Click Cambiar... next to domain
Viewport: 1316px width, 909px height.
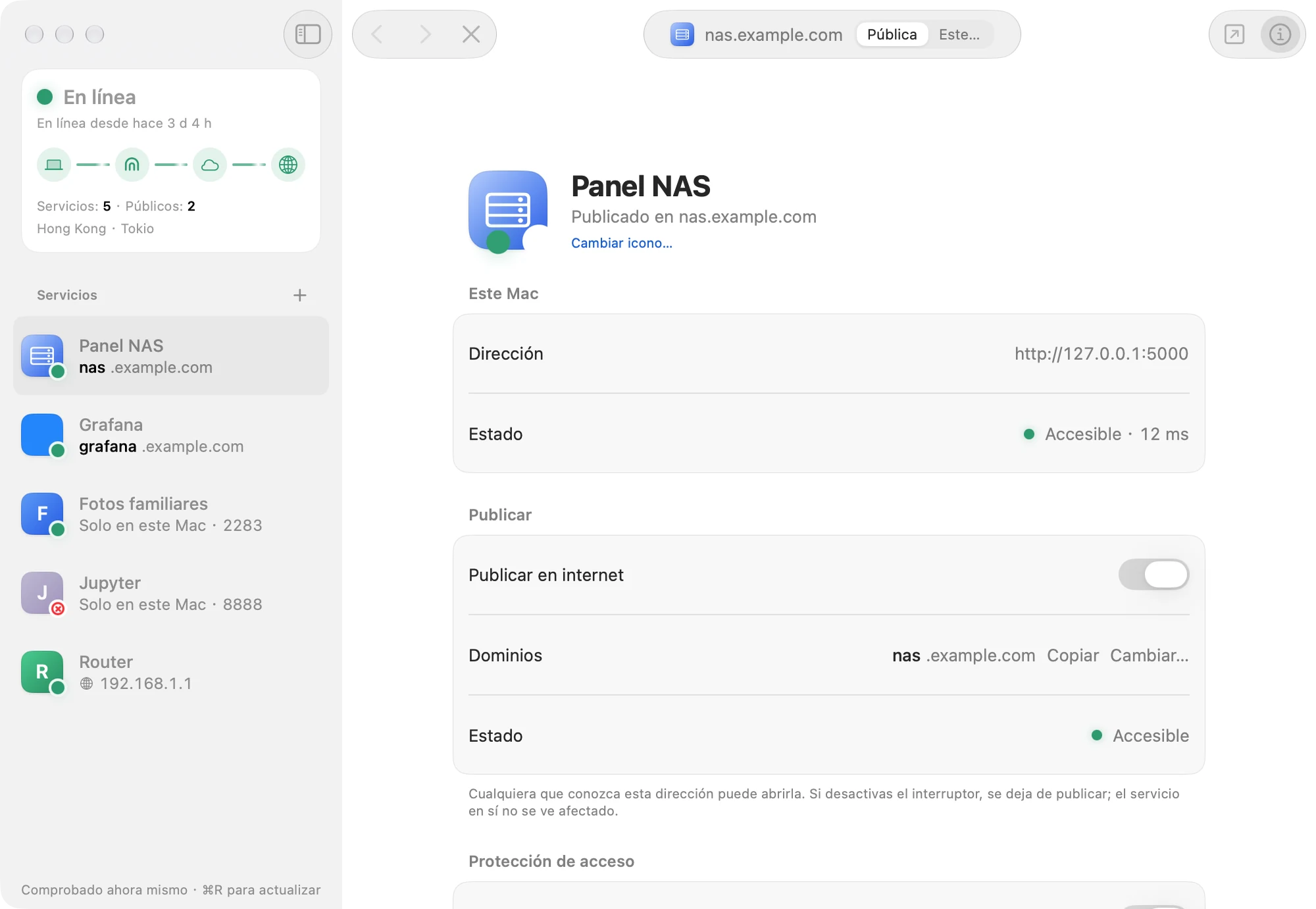point(1150,655)
